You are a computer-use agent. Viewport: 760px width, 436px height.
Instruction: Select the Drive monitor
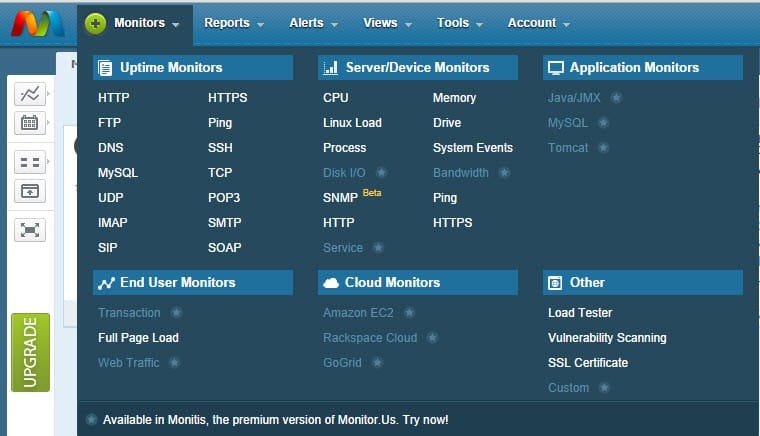coord(447,123)
